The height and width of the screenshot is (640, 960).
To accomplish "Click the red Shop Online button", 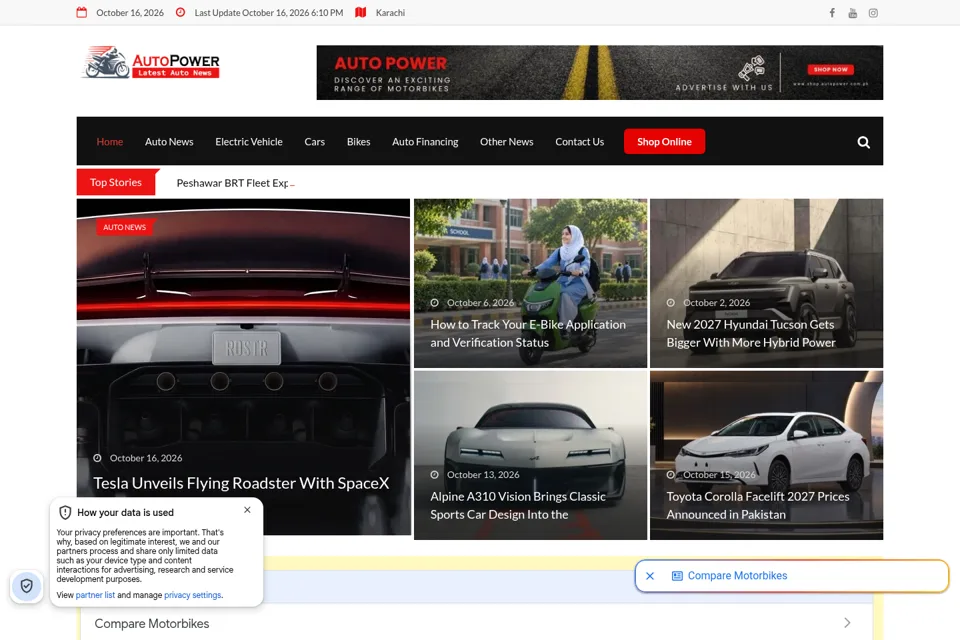I will coord(664,141).
